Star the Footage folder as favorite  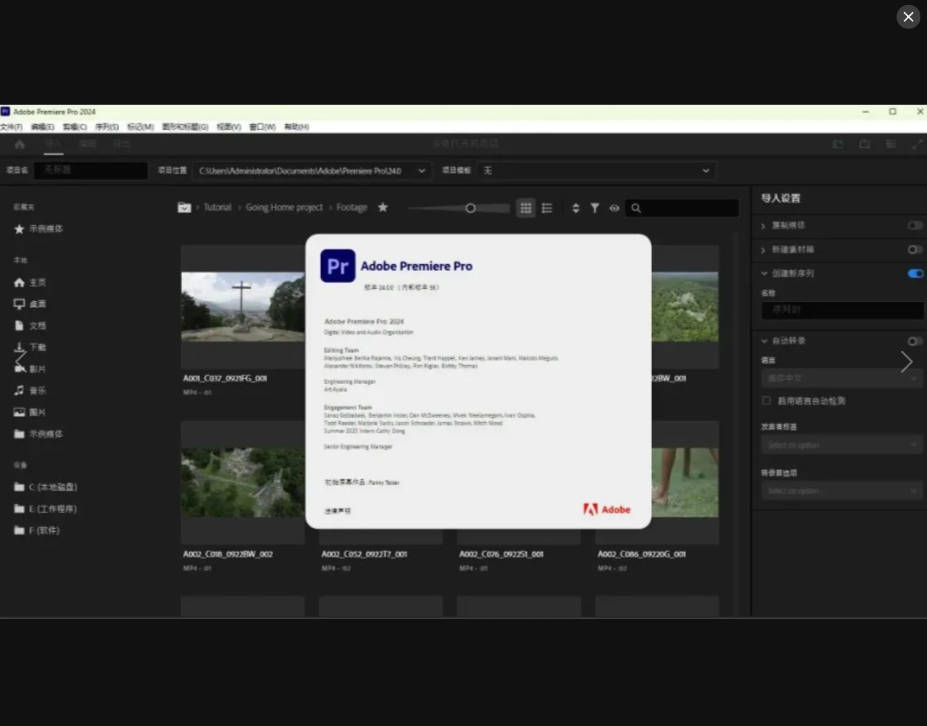381,207
